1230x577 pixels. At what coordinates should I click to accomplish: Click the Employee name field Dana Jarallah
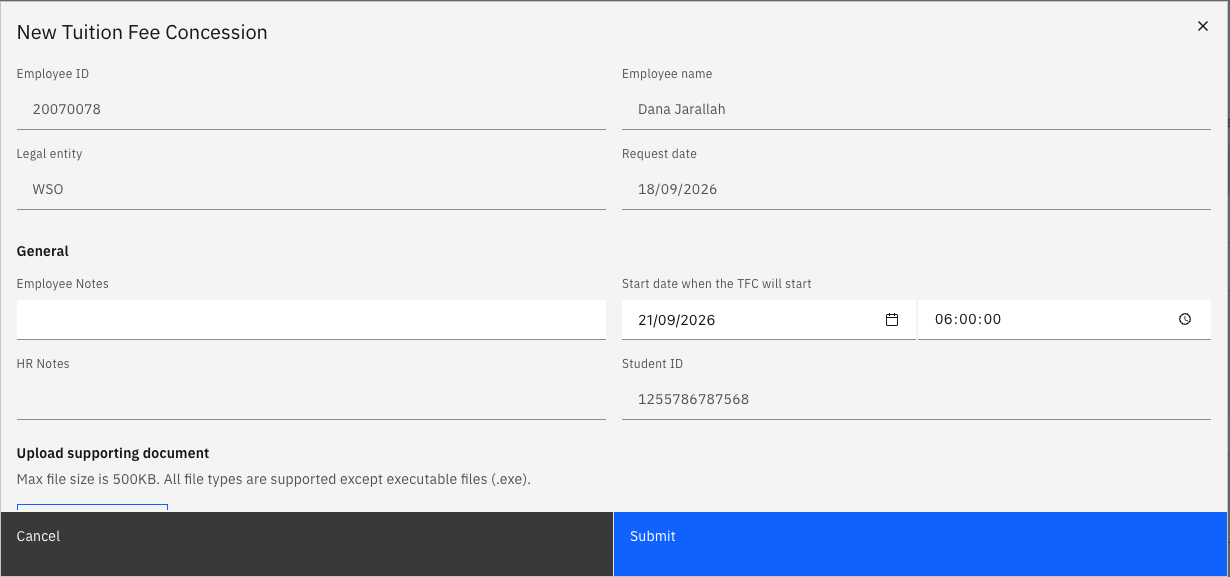click(x=916, y=110)
